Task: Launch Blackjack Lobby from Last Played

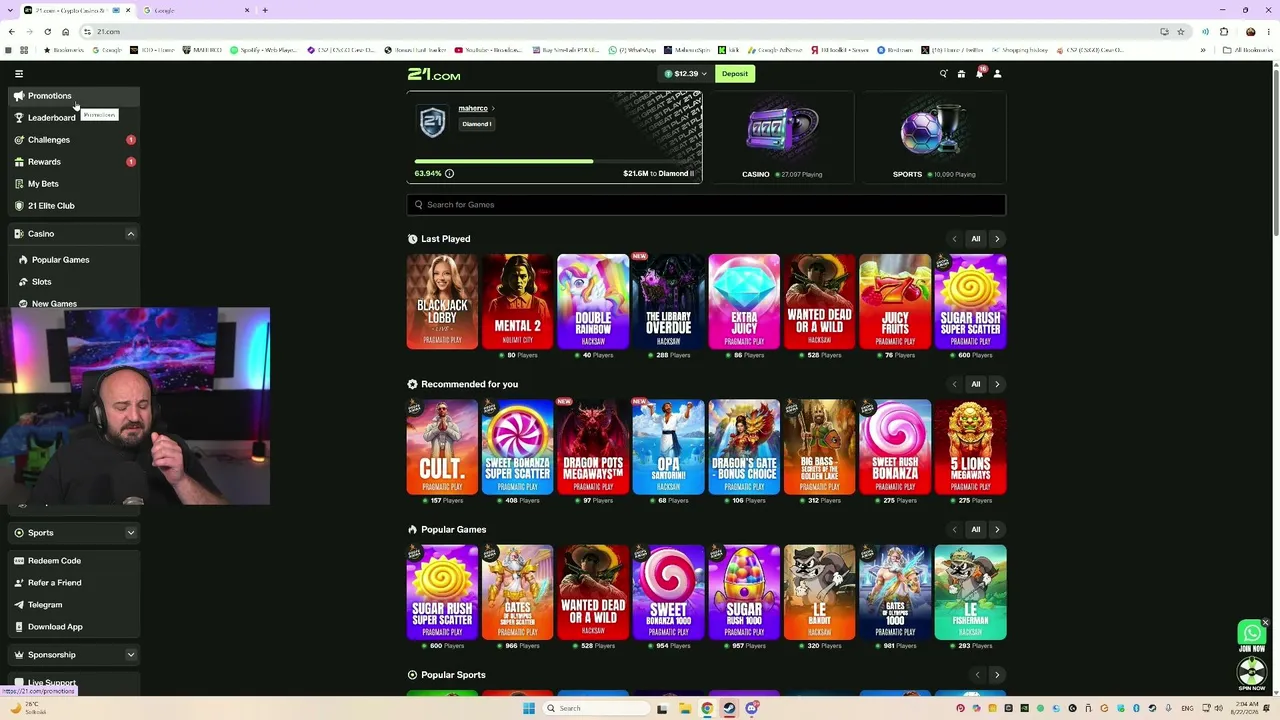Action: click(442, 302)
